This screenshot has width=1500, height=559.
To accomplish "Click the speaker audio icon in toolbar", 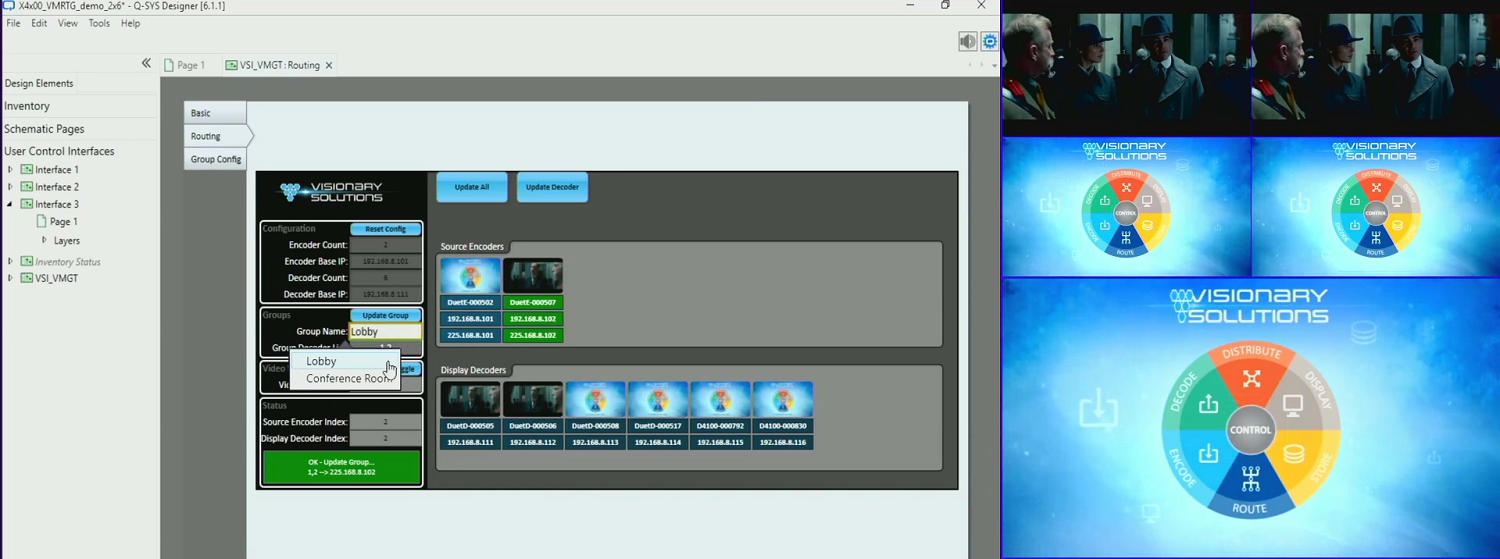I will pyautogui.click(x=967, y=41).
